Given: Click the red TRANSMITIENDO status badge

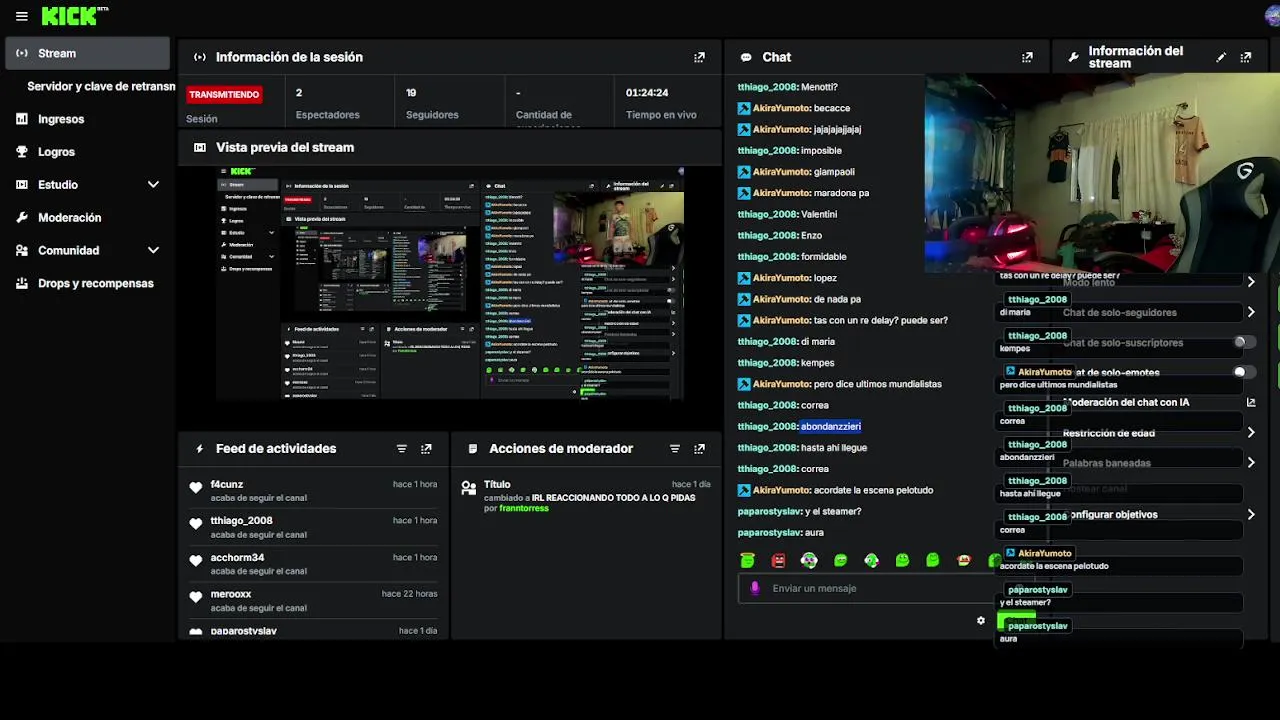Looking at the screenshot, I should tap(224, 94).
